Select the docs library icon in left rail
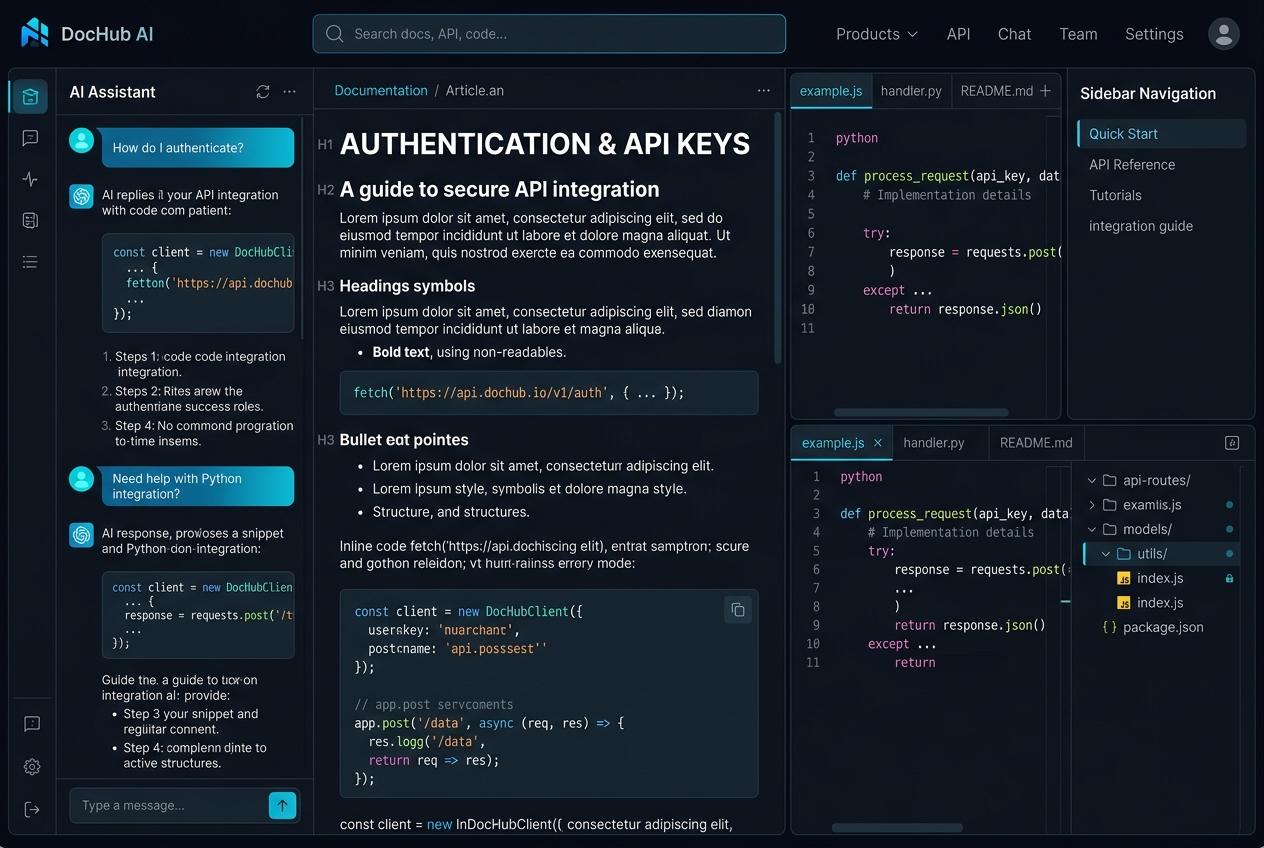1264x848 pixels. (x=30, y=96)
